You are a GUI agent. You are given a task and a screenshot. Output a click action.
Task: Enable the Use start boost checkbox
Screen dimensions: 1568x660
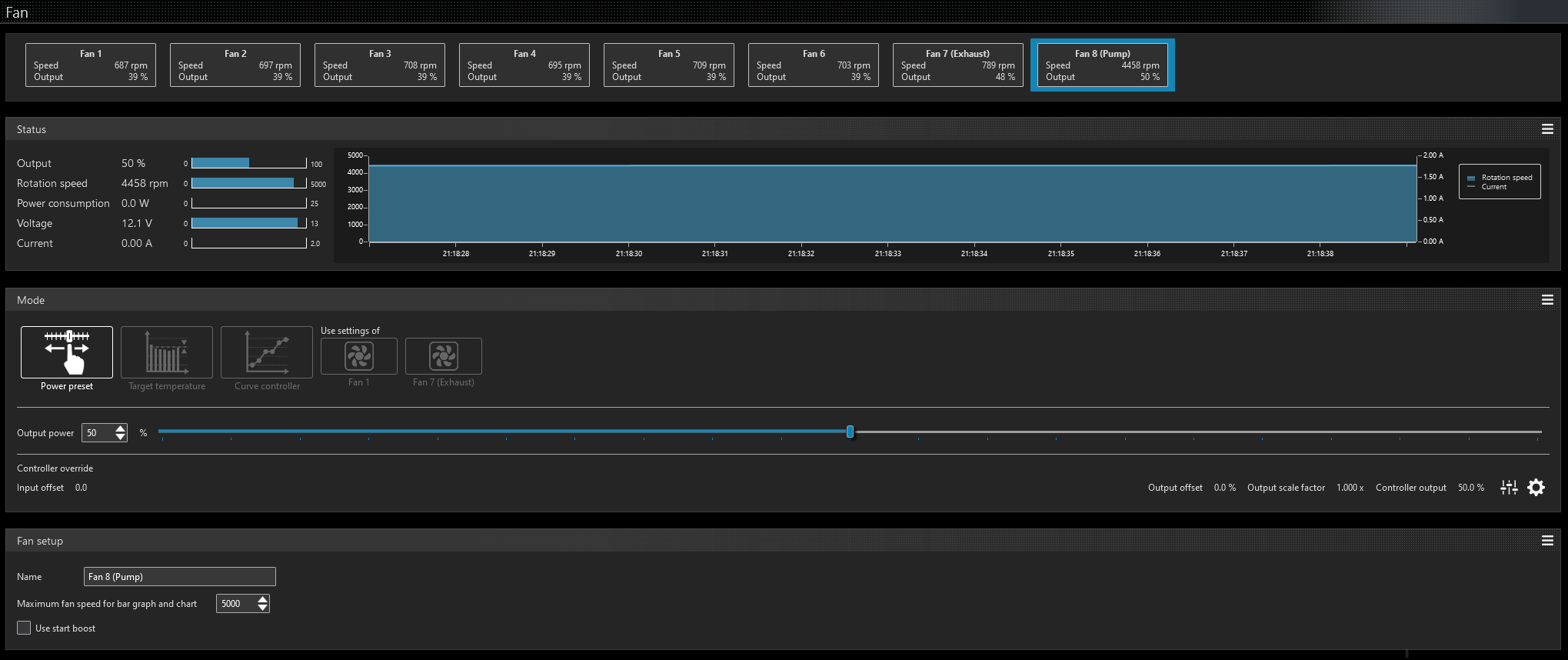click(x=25, y=628)
